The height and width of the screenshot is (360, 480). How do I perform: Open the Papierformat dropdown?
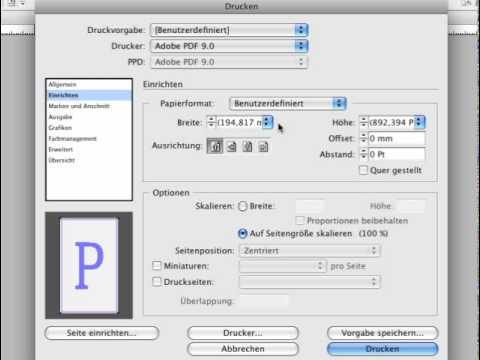[288, 103]
